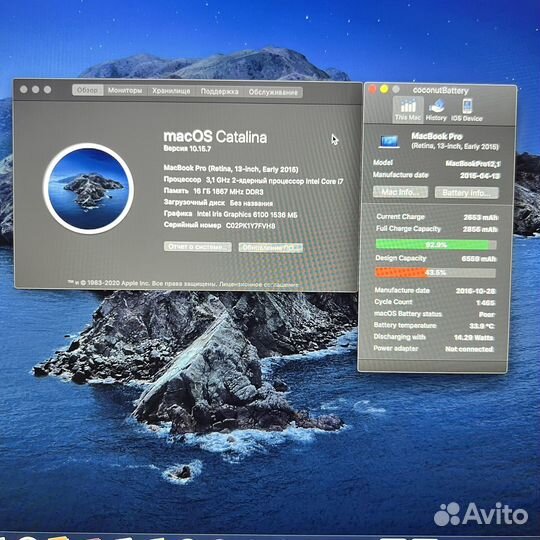Viewport: 540px width, 540px height.
Task: Select the 16 ГБ 1867 MHz DDR3 memory line
Action: click(214, 191)
